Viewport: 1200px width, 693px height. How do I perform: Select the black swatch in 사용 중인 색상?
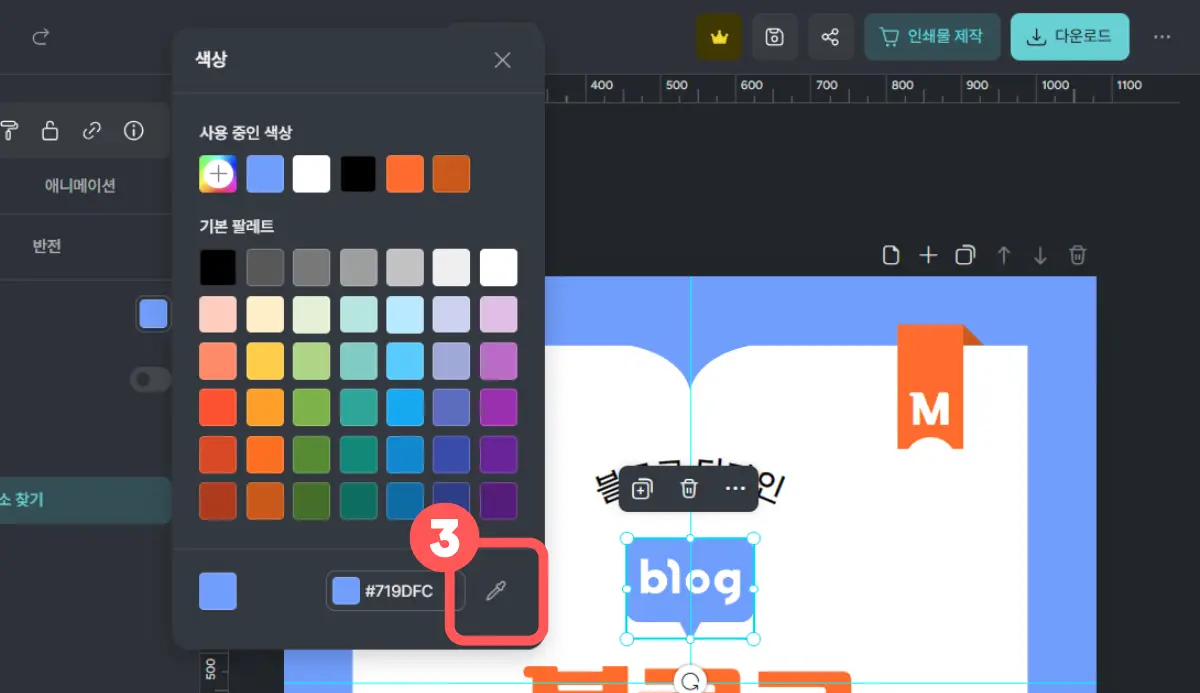[x=358, y=174]
